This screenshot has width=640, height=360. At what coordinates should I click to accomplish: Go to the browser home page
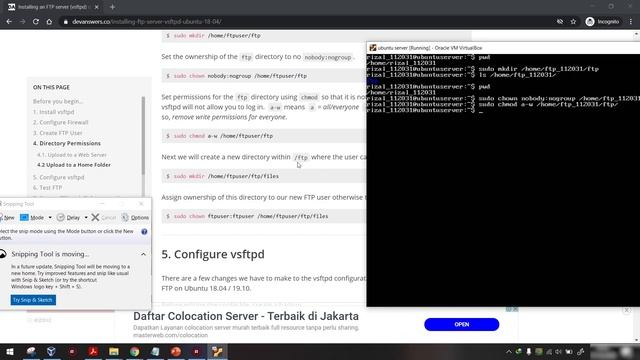pos(49,22)
